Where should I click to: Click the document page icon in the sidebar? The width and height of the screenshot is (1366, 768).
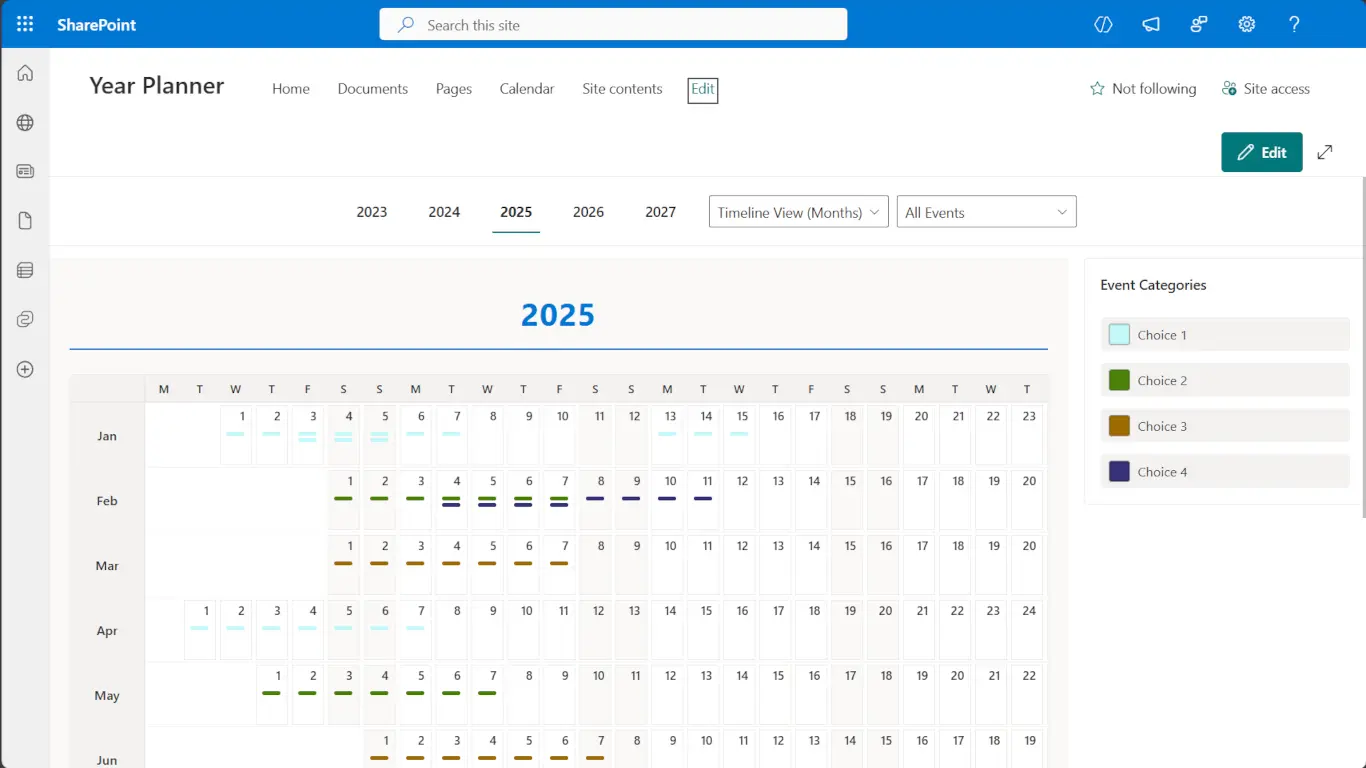(25, 220)
